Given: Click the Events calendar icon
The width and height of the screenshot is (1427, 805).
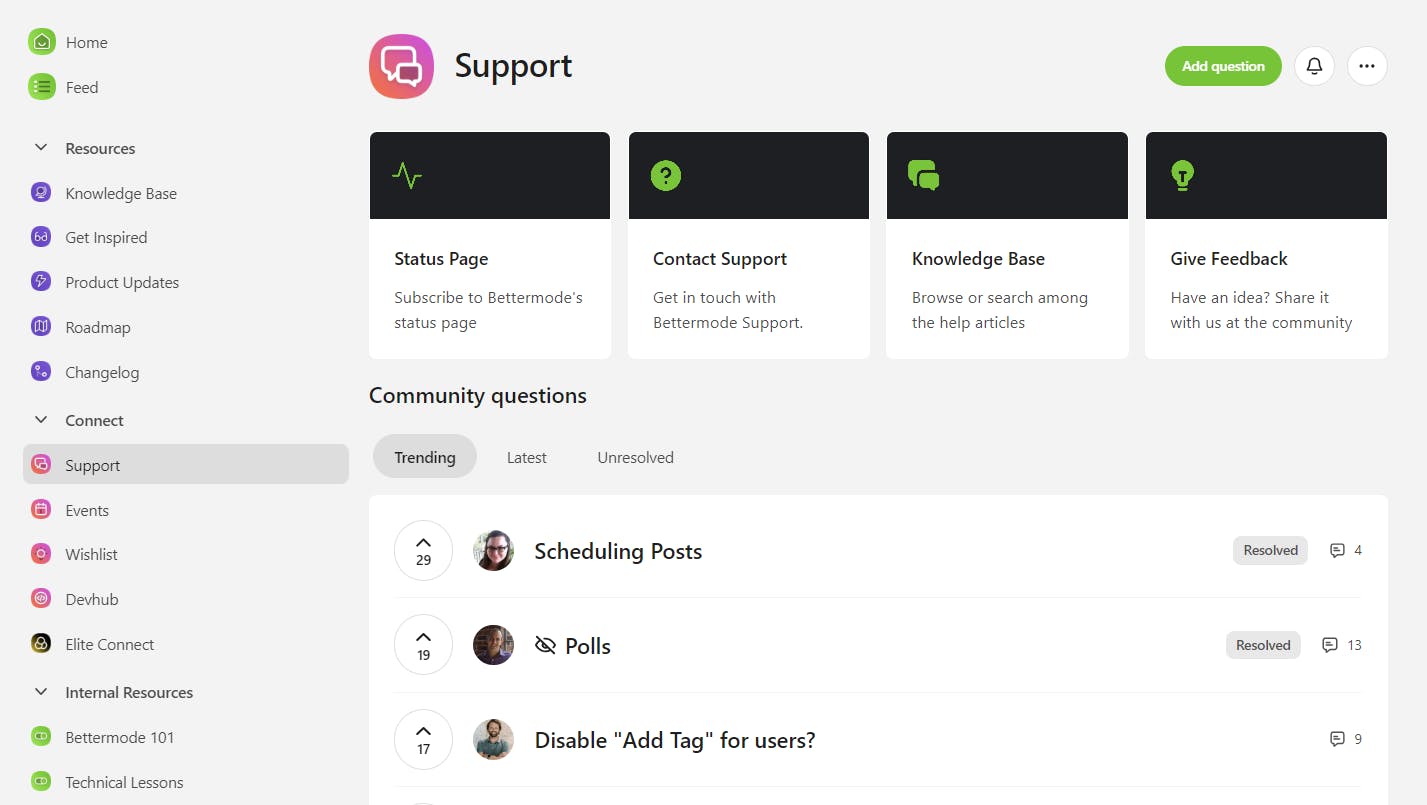Looking at the screenshot, I should (41, 510).
